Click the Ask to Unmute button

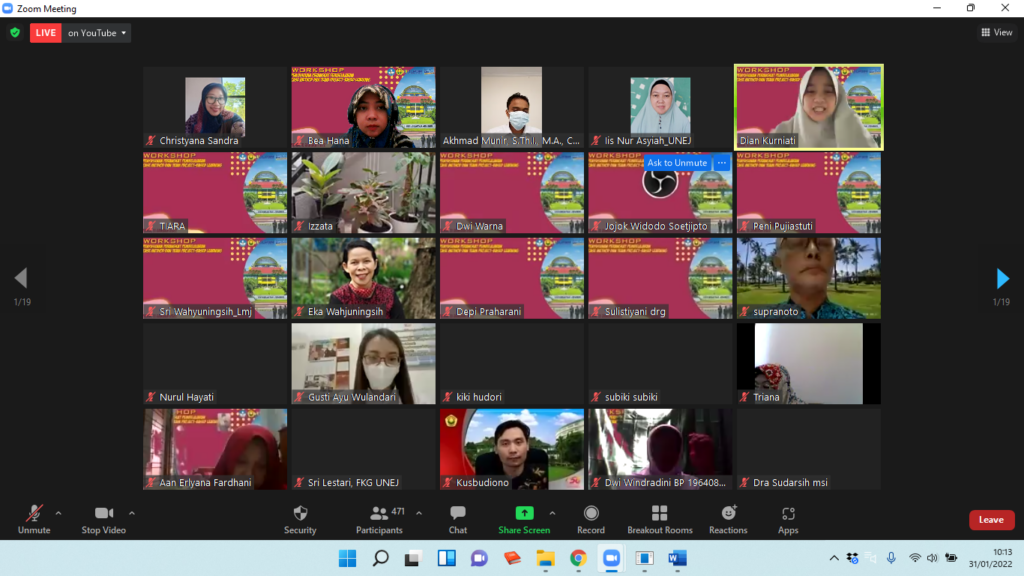coord(677,163)
